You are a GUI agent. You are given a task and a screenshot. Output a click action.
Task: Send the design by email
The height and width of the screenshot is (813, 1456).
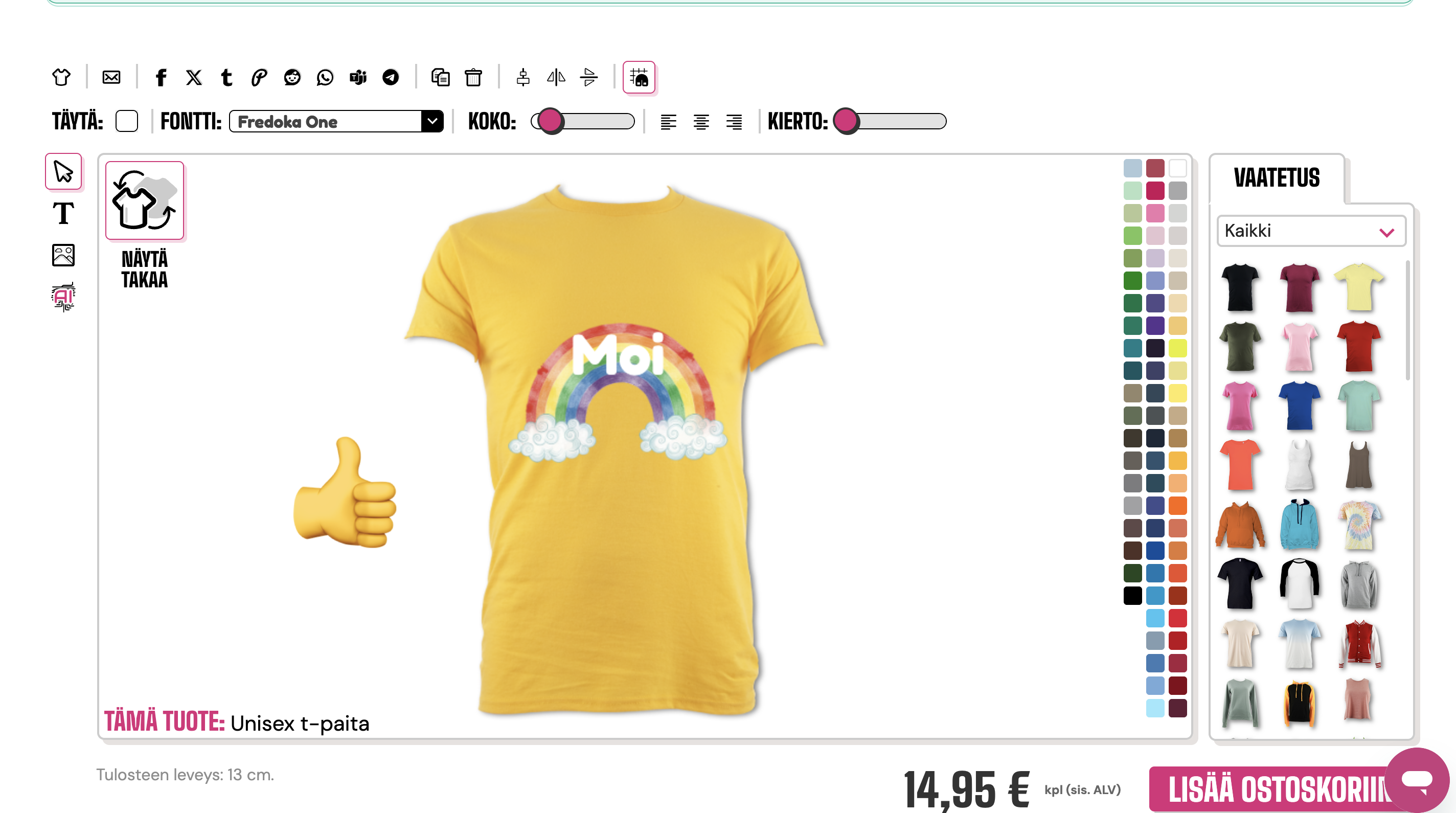click(111, 77)
